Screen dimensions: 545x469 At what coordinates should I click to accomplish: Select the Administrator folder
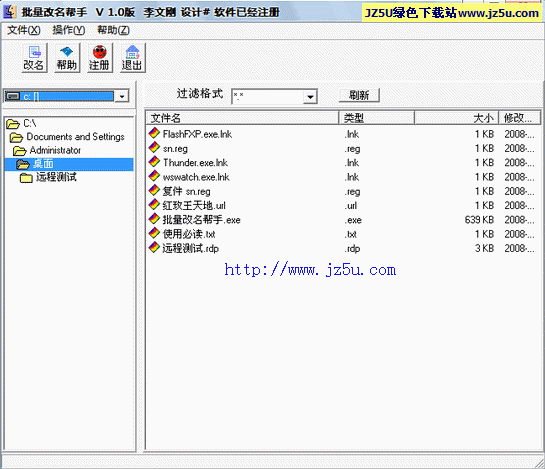point(47,151)
